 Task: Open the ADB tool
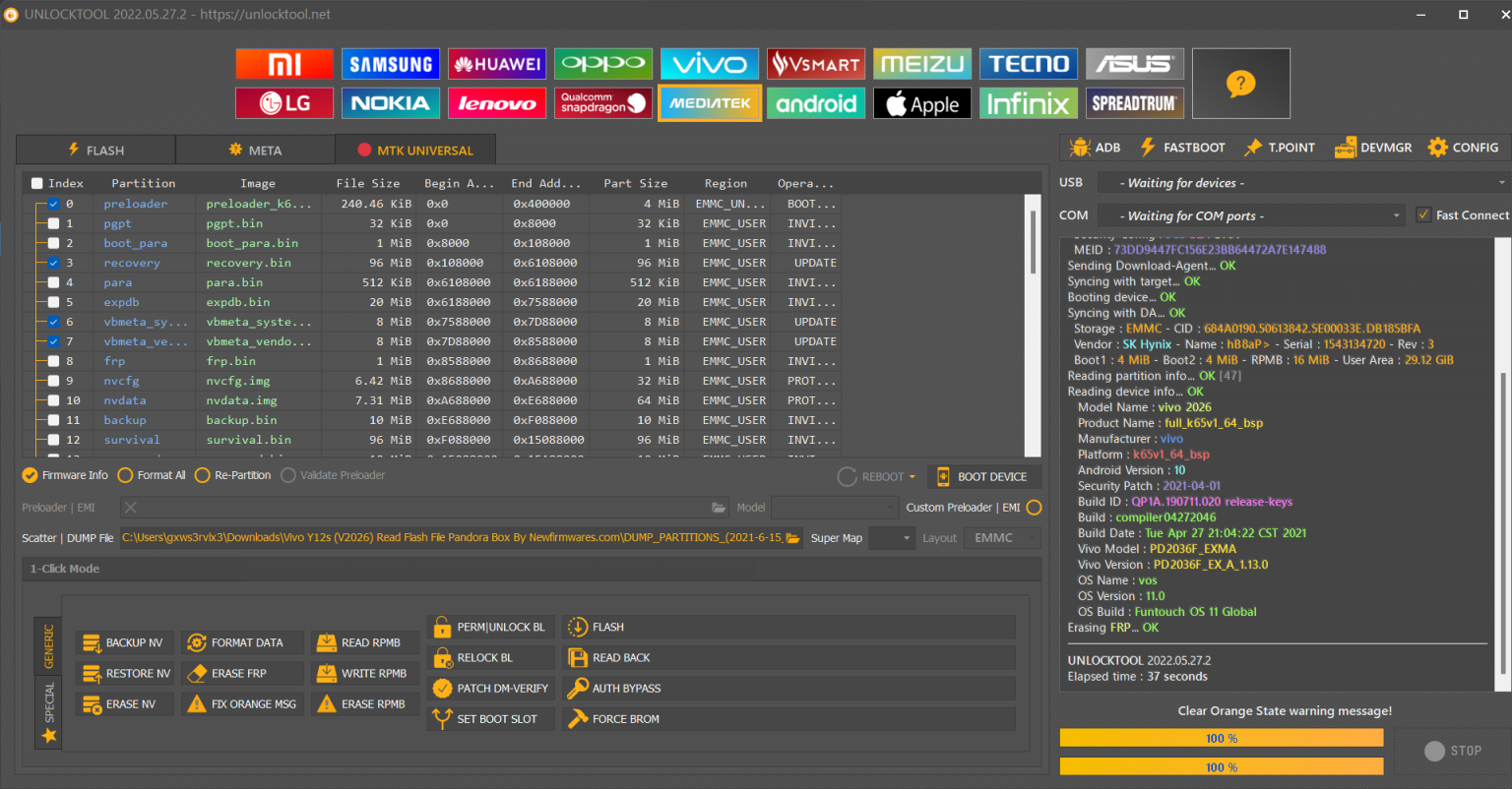pyautogui.click(x=1095, y=148)
